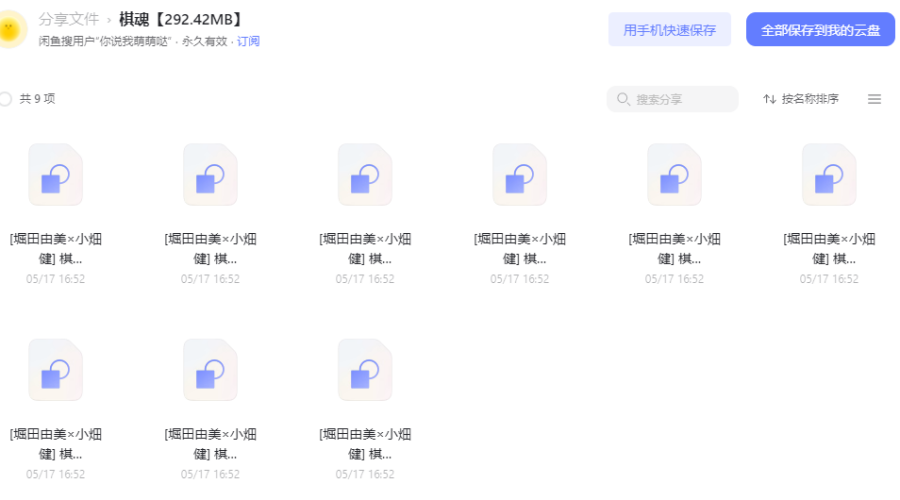Click the 棋魂【292.42MB】 folder title
This screenshot has width=900, height=500.
coord(182,20)
